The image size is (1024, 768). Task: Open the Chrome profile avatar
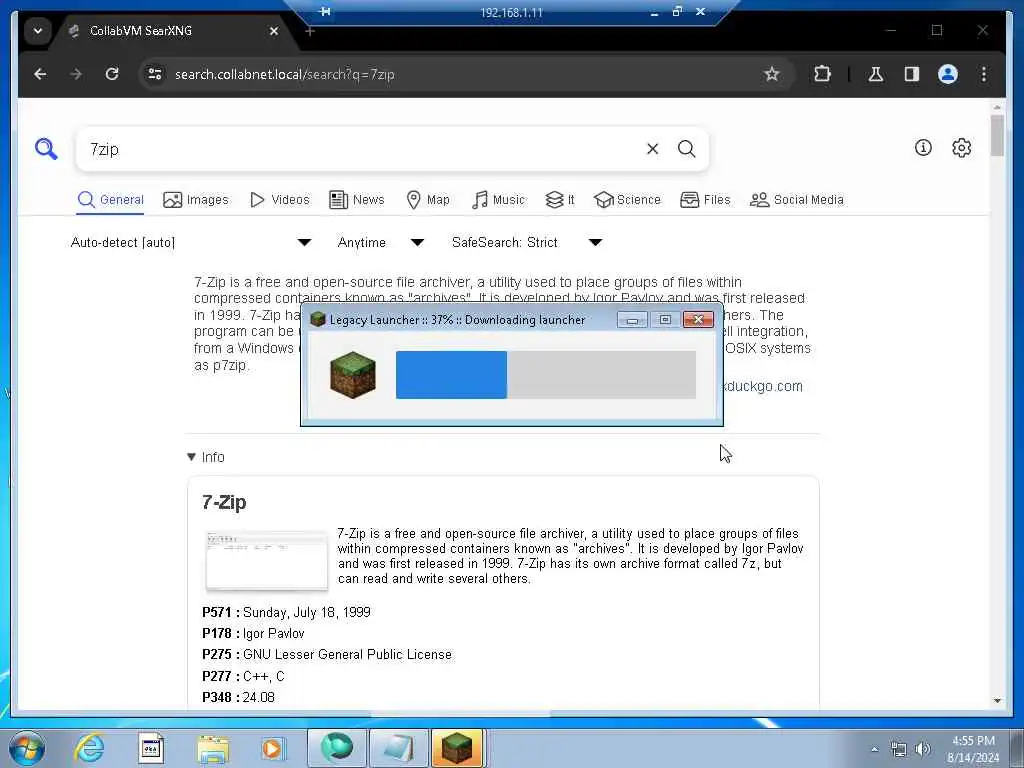coord(948,74)
